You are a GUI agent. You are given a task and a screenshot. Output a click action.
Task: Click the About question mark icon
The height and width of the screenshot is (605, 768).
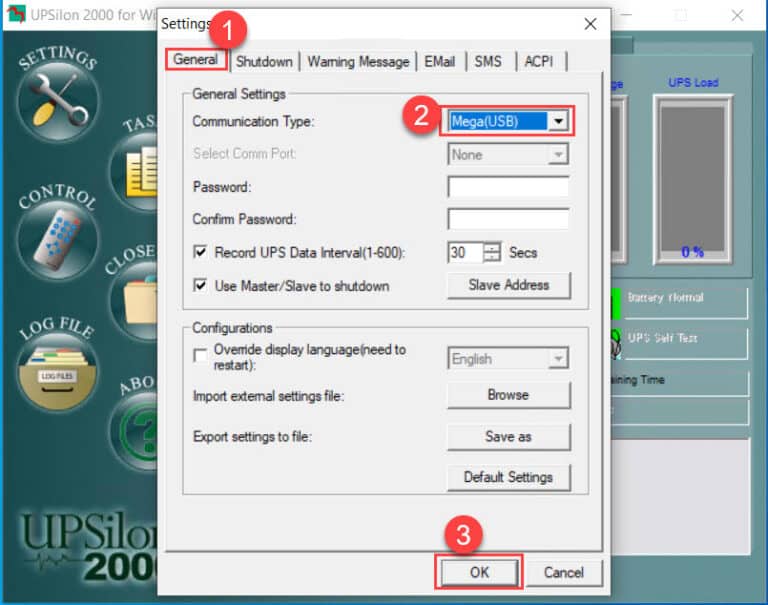[x=134, y=432]
